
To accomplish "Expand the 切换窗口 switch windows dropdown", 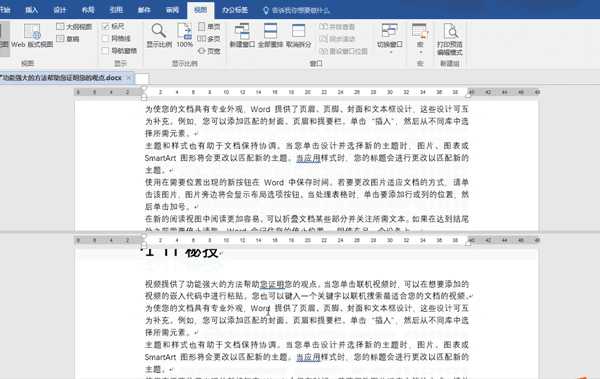I will point(390,38).
